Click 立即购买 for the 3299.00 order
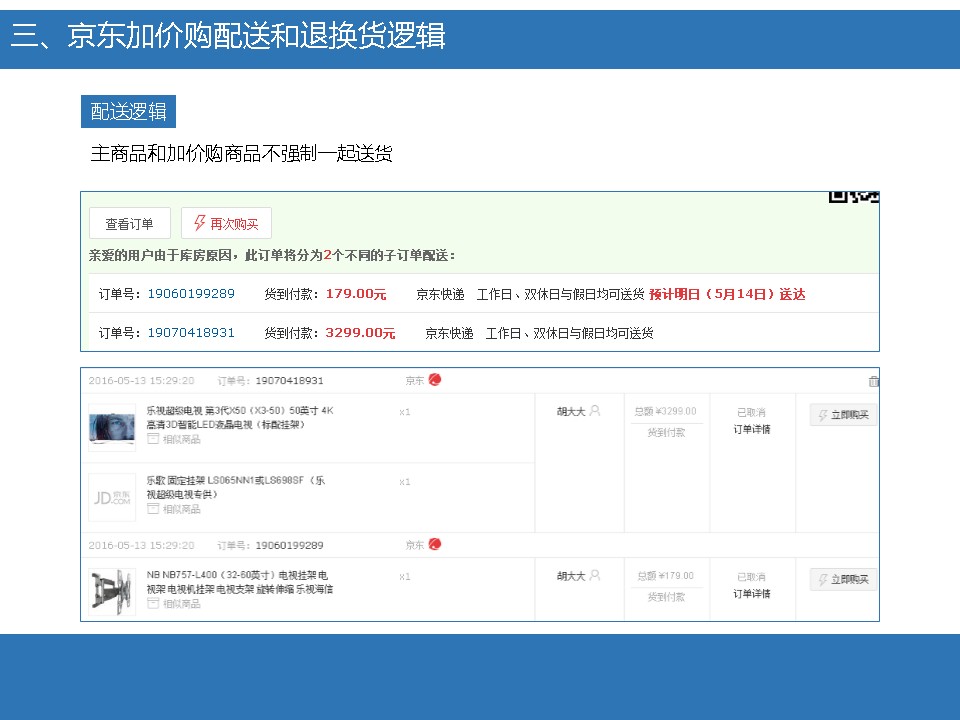 [x=843, y=414]
